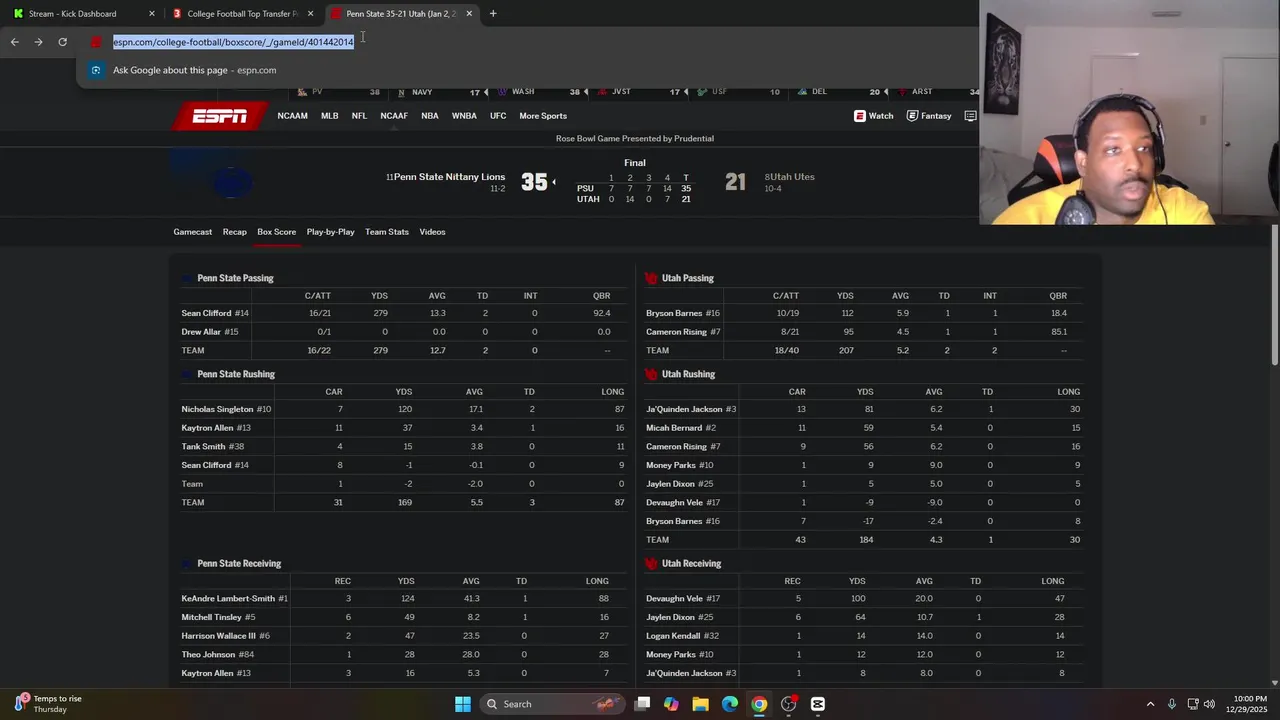Open ESPN Fantasy icon link
The image size is (1280, 720).
coord(929,116)
